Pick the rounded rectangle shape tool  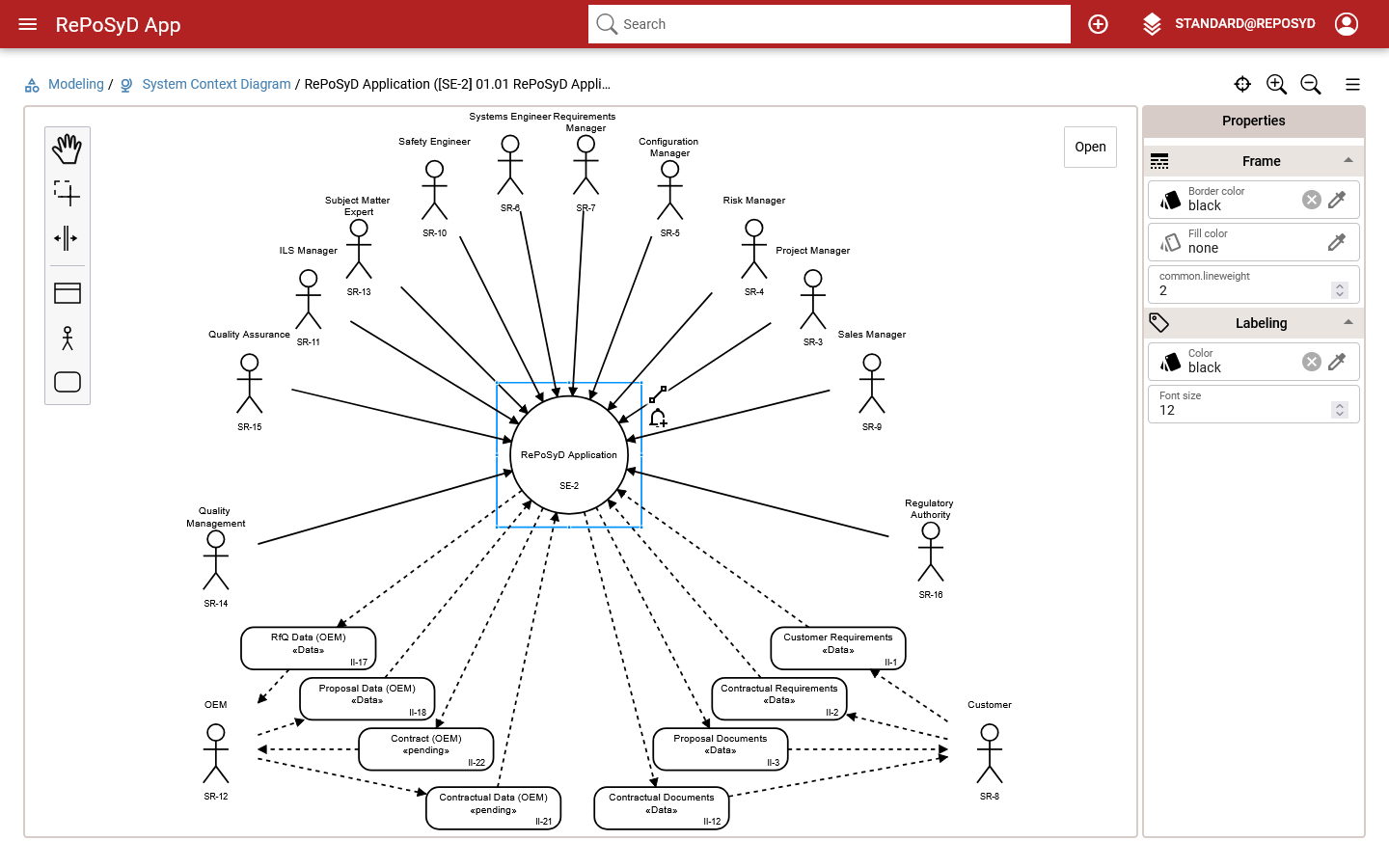point(67,382)
